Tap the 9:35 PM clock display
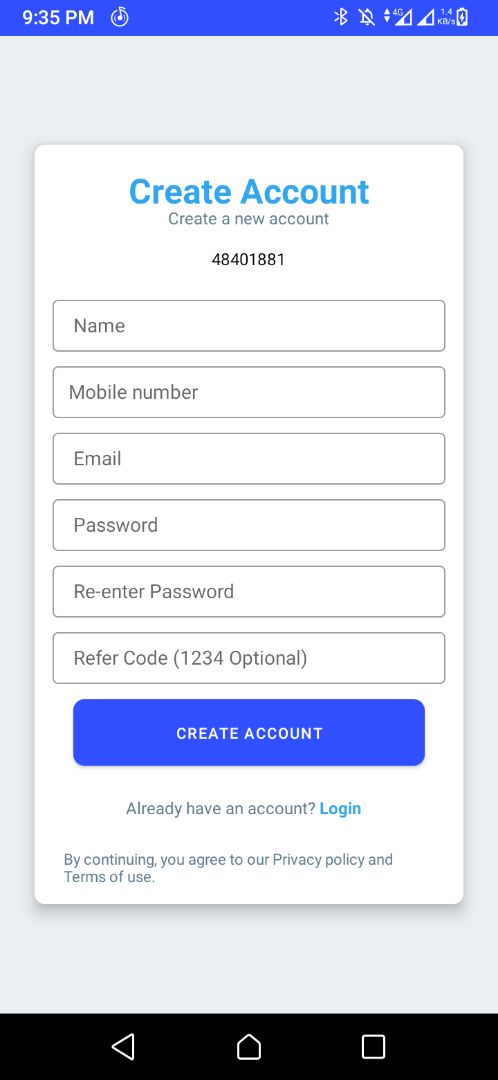This screenshot has height=1080, width=498. [x=59, y=17]
